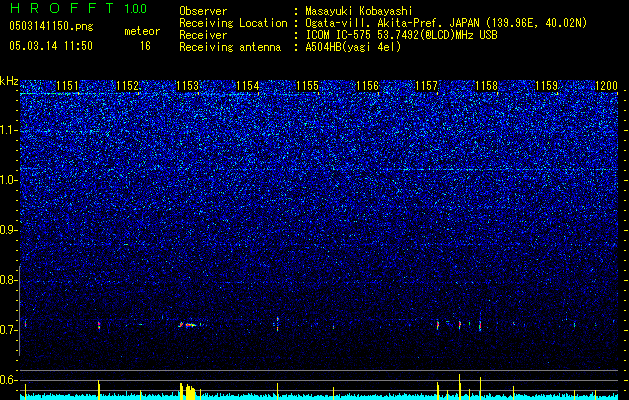Select the file name 0503141150.png

51,26
